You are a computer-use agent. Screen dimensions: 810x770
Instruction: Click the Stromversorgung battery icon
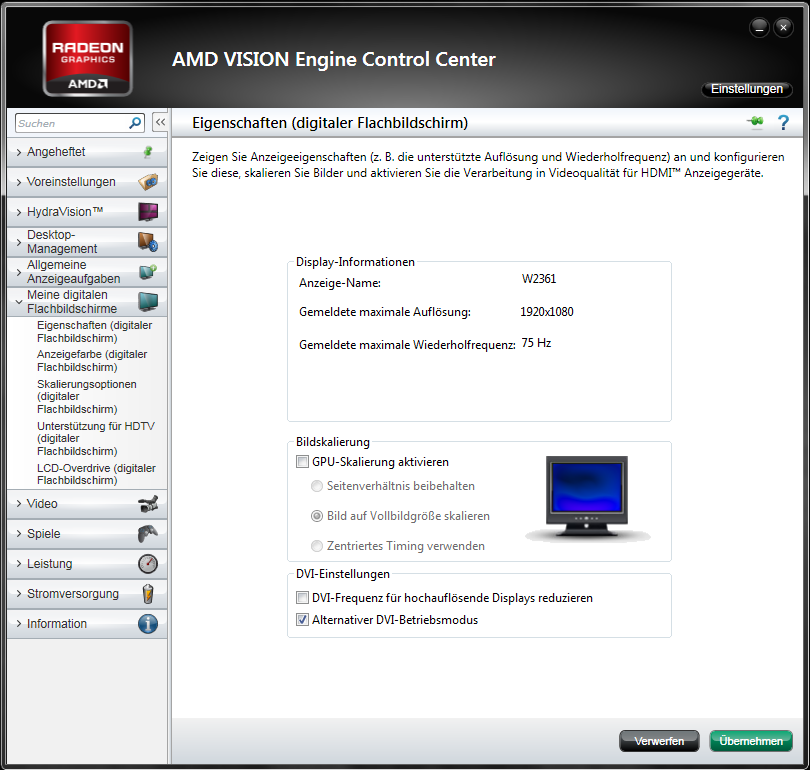[148, 593]
